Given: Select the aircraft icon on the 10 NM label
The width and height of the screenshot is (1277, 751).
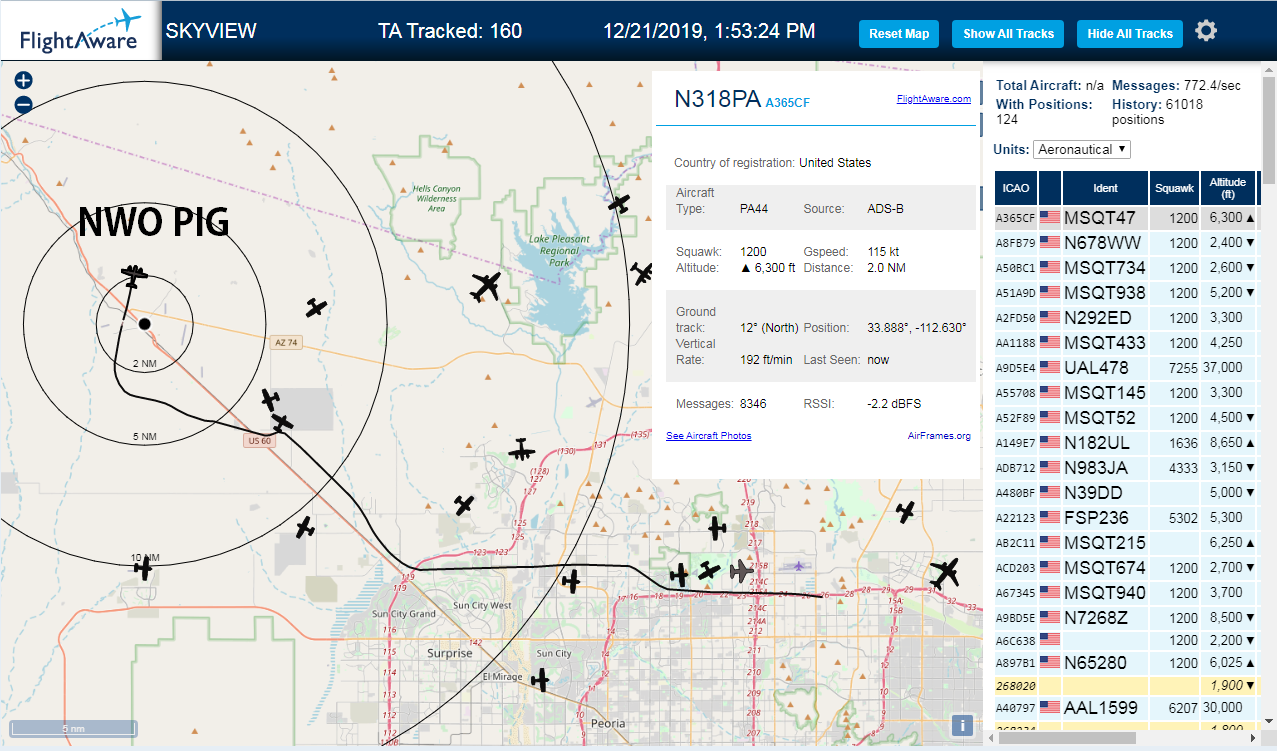Looking at the screenshot, I should point(144,568).
